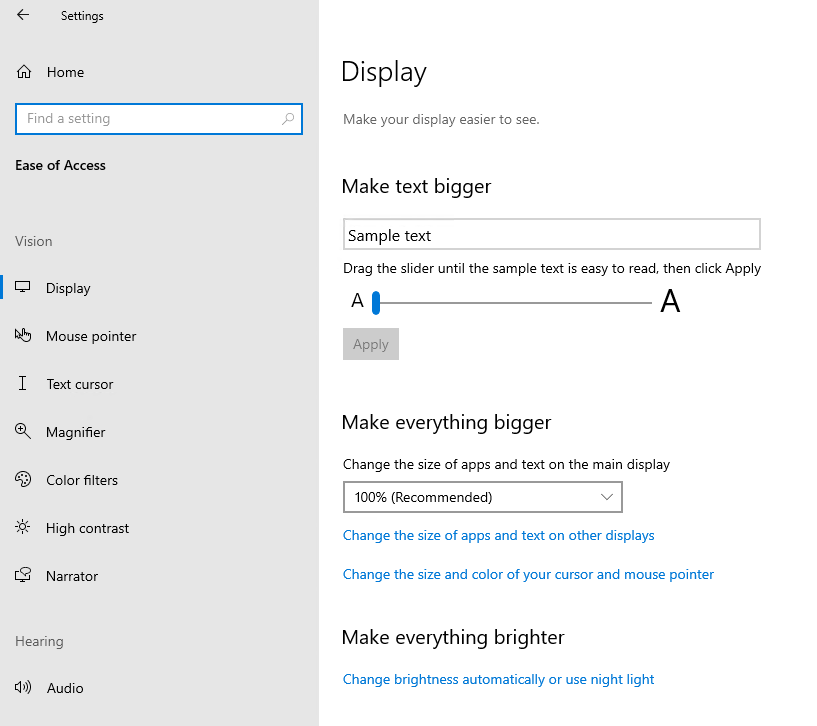The width and height of the screenshot is (817, 726).
Task: Select the Color filters palette icon
Action: tap(23, 479)
